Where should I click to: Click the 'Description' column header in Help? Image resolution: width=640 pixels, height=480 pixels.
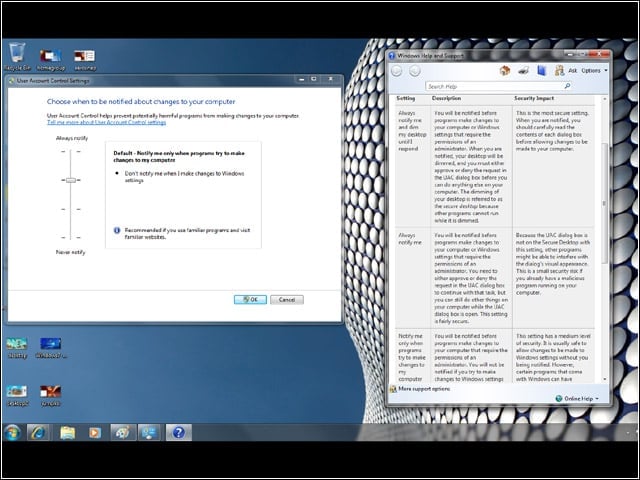pos(447,98)
